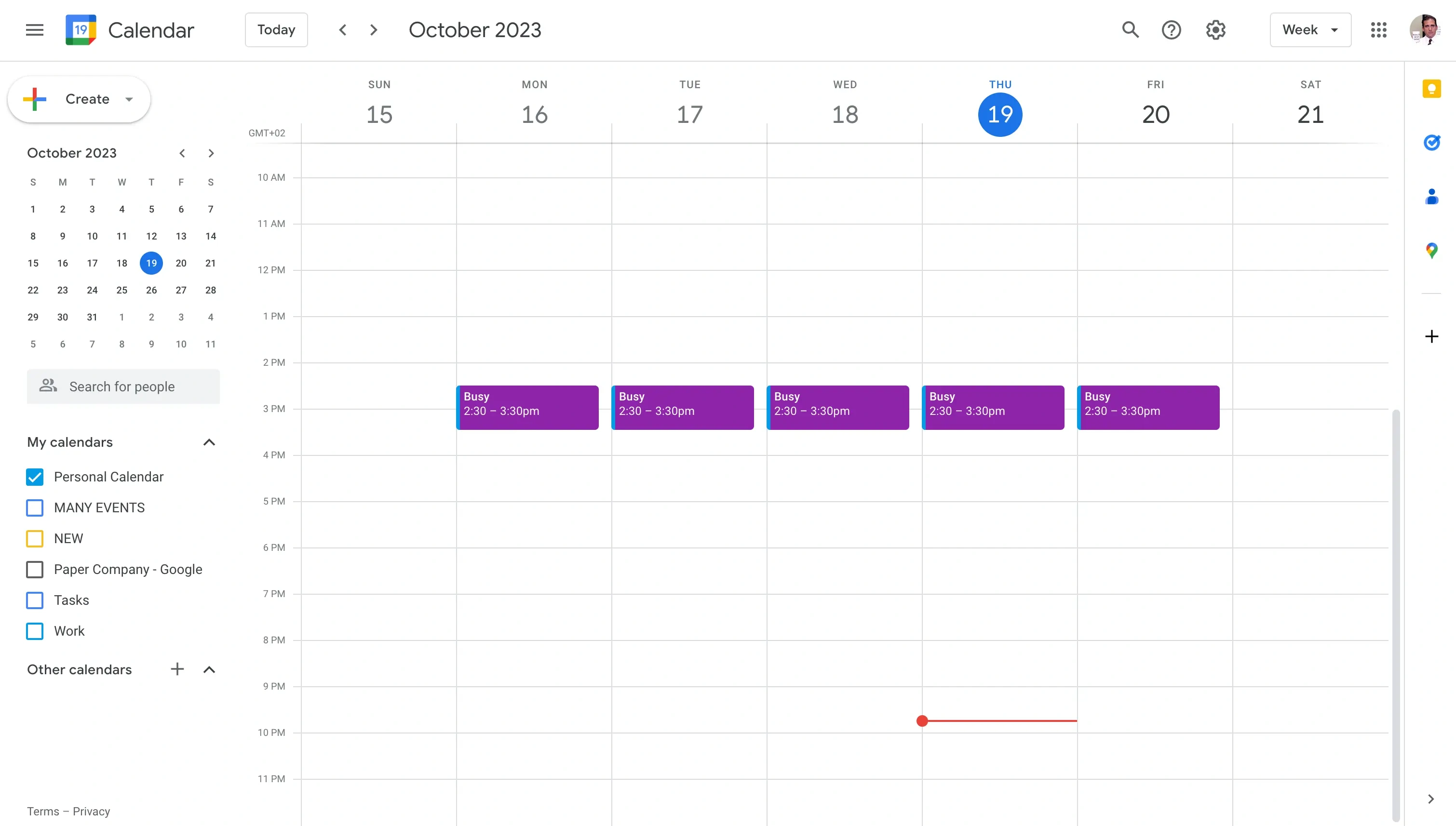Click the Help icon in toolbar
The width and height of the screenshot is (1456, 826).
1172,29
